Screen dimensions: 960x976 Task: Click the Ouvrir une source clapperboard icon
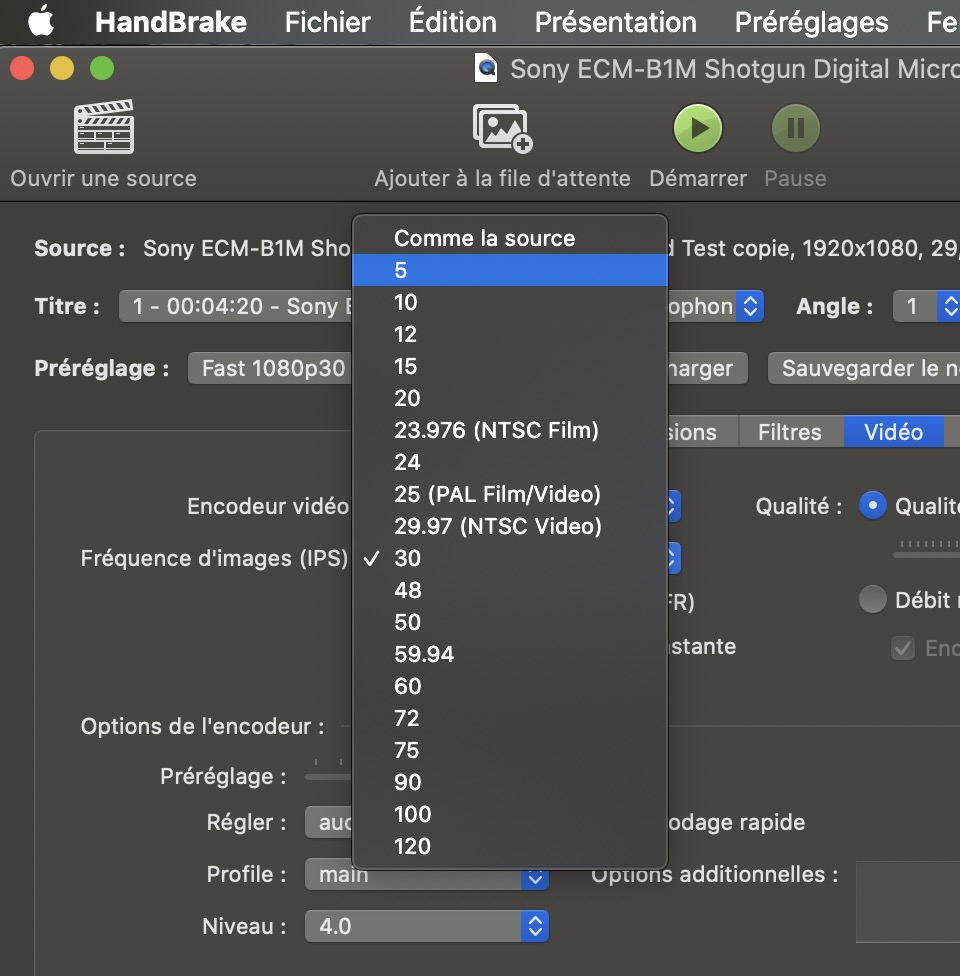point(103,127)
